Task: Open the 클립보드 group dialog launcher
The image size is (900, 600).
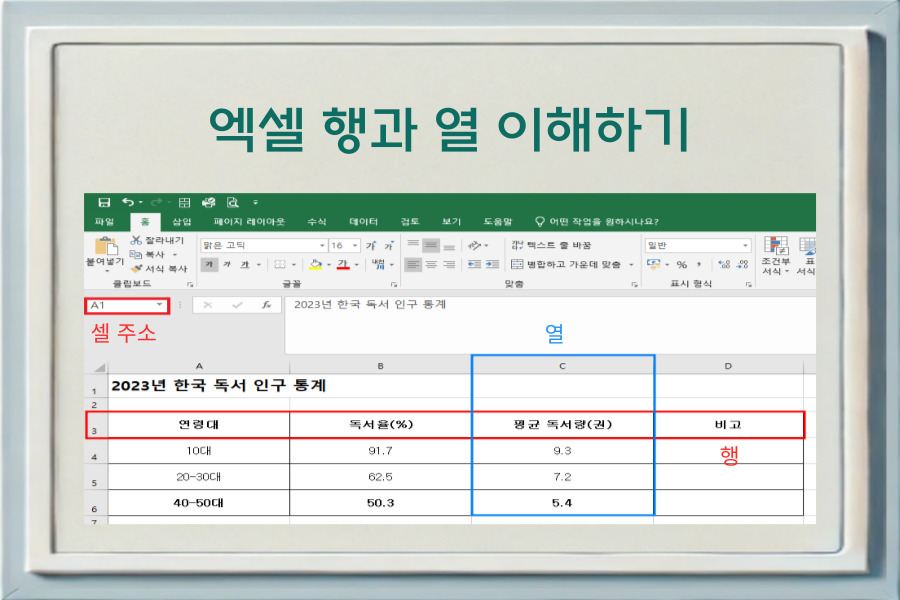Action: 190,284
